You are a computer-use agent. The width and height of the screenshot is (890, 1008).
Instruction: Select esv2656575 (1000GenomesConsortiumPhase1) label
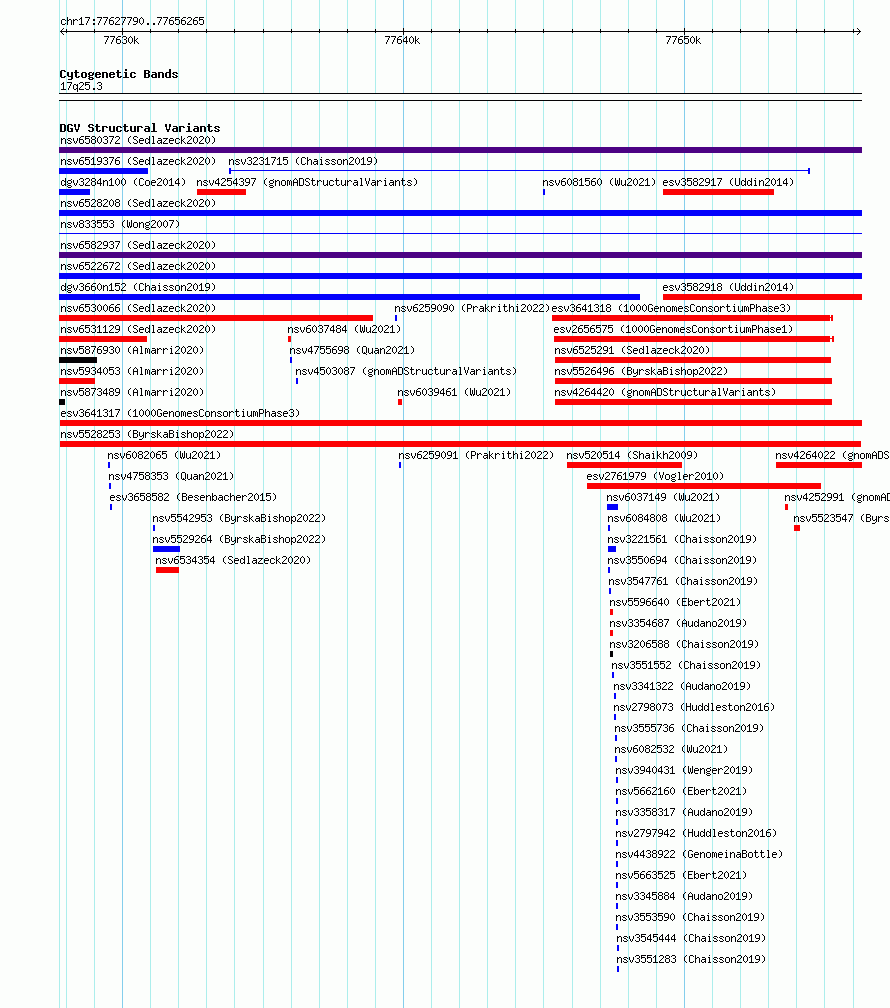click(x=673, y=329)
